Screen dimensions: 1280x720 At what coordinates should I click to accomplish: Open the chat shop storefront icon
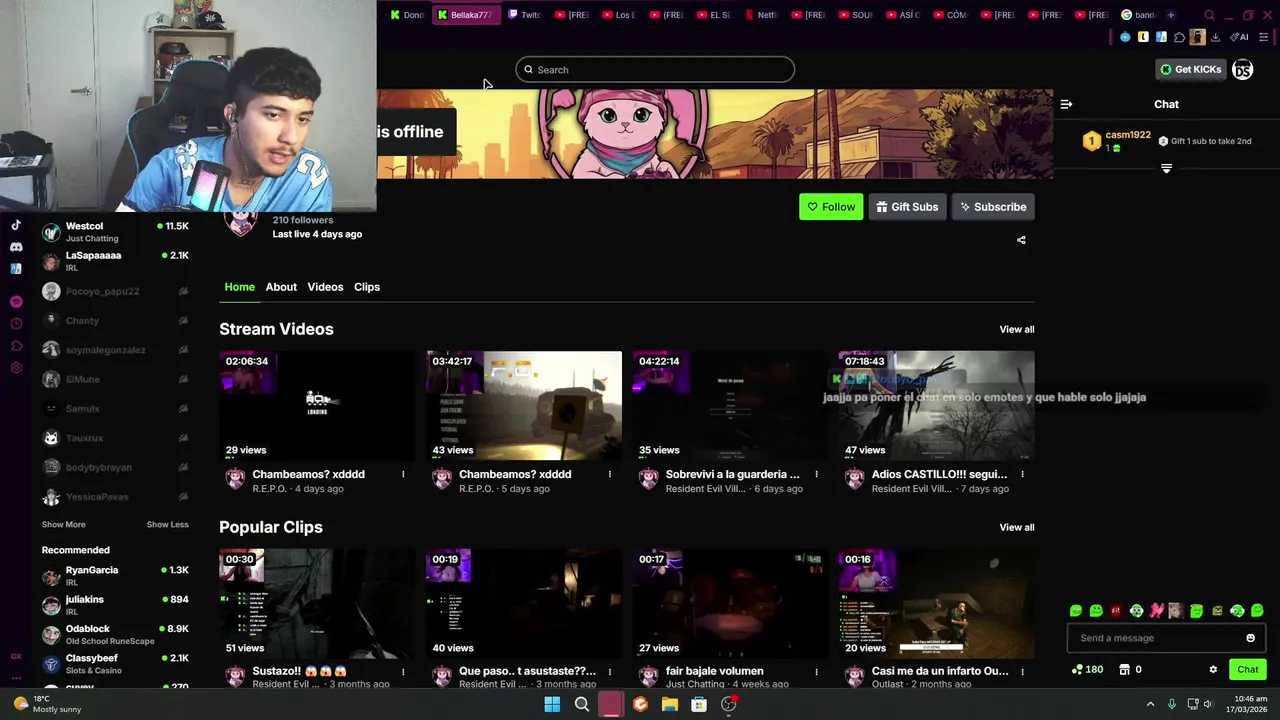(x=1124, y=669)
